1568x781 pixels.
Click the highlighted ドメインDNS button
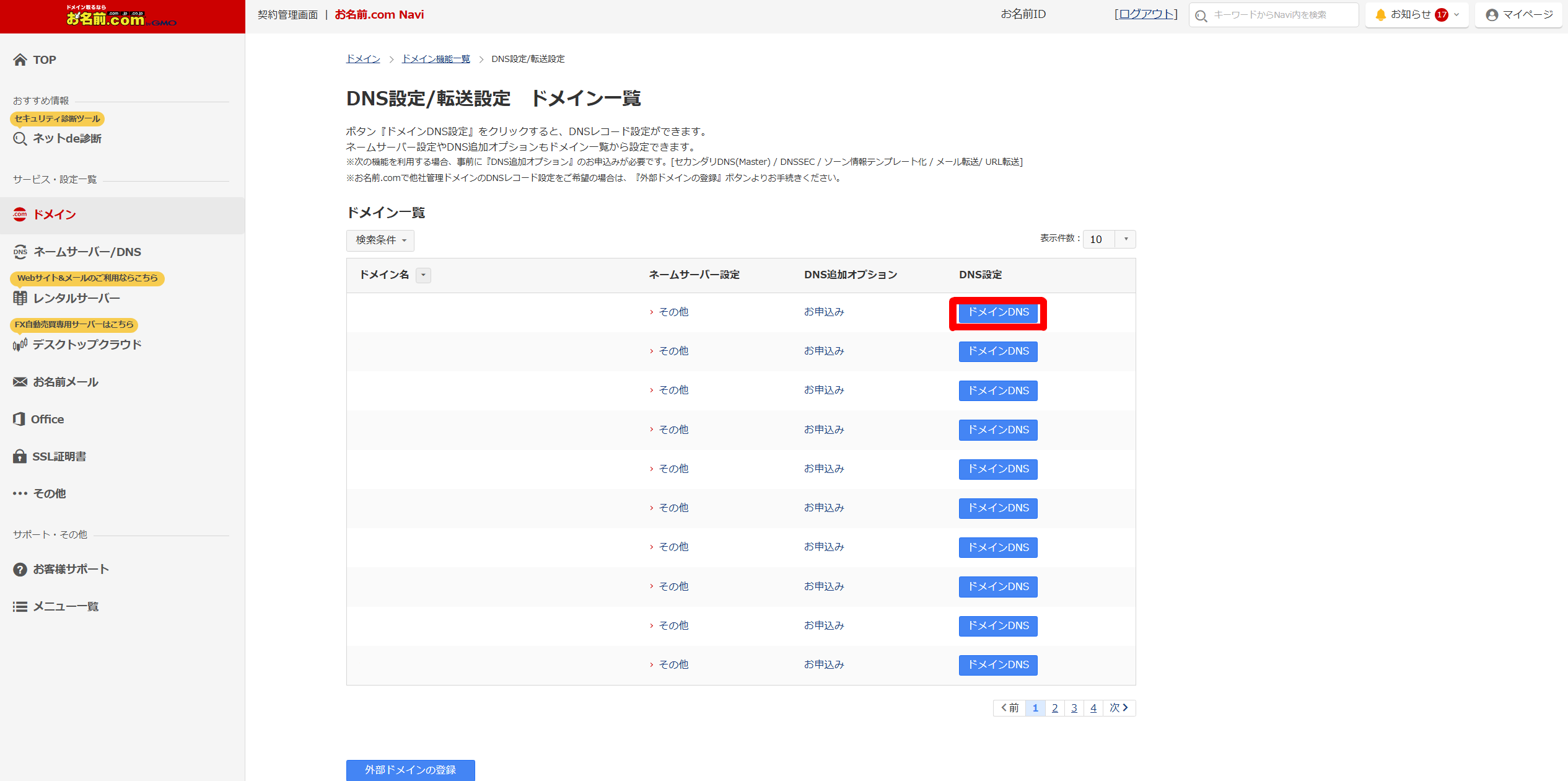coord(997,312)
